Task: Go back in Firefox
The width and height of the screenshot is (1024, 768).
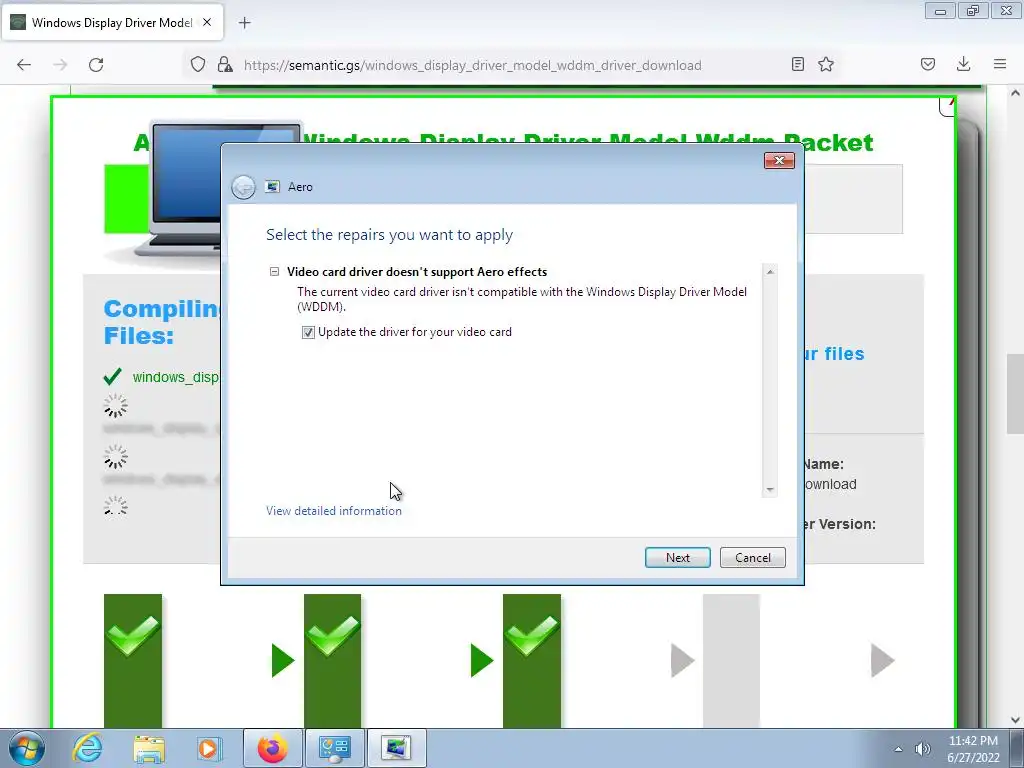Action: tap(24, 65)
